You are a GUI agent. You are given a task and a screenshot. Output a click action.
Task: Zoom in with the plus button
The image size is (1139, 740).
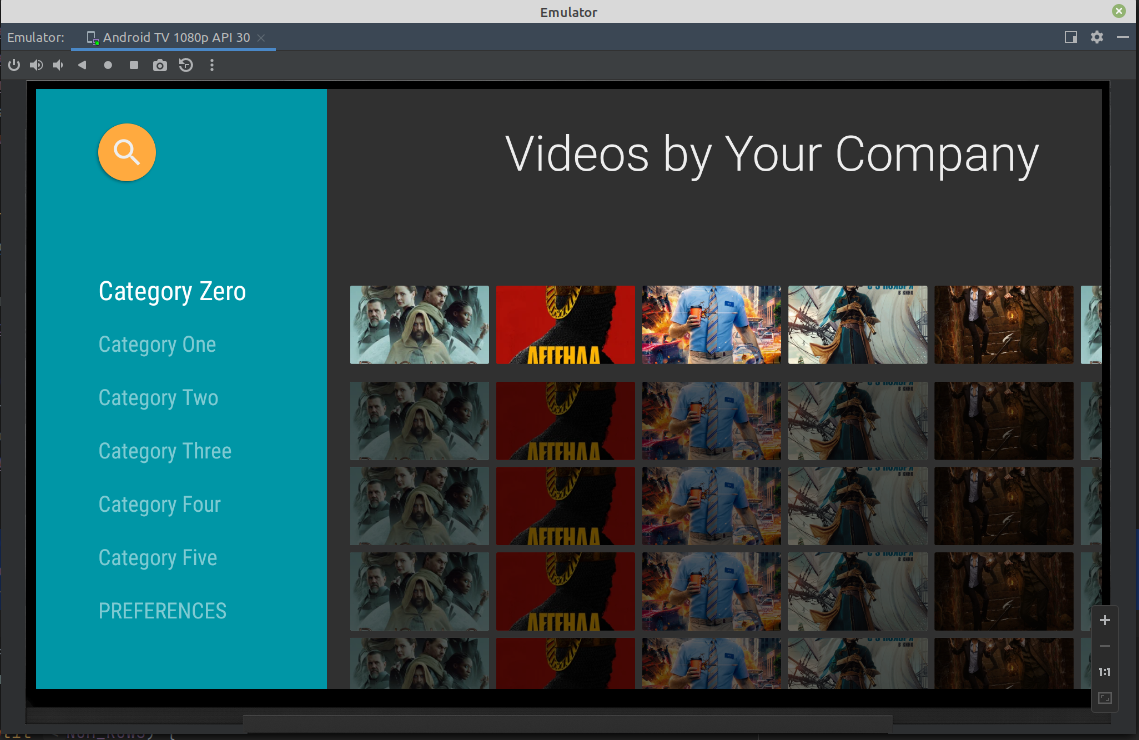tap(1105, 620)
